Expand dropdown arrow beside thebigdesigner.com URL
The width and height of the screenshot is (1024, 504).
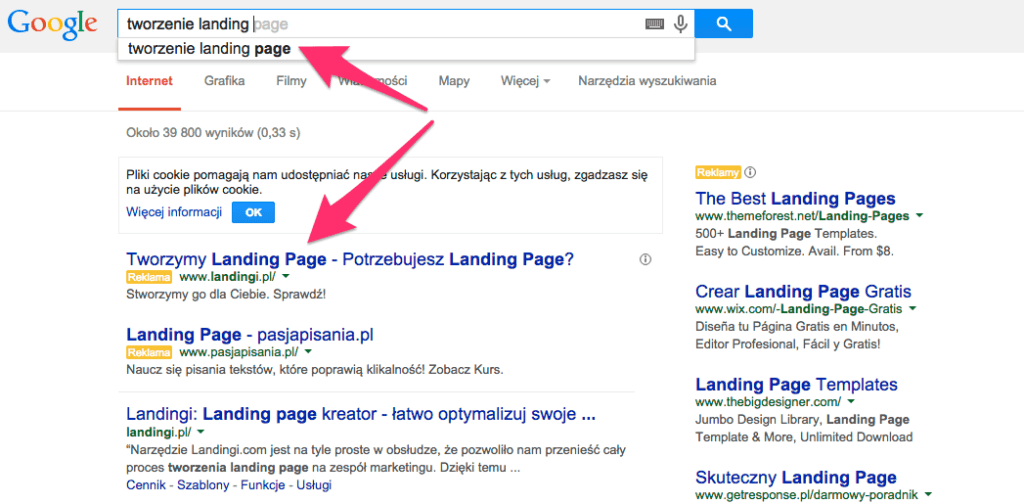pos(851,401)
